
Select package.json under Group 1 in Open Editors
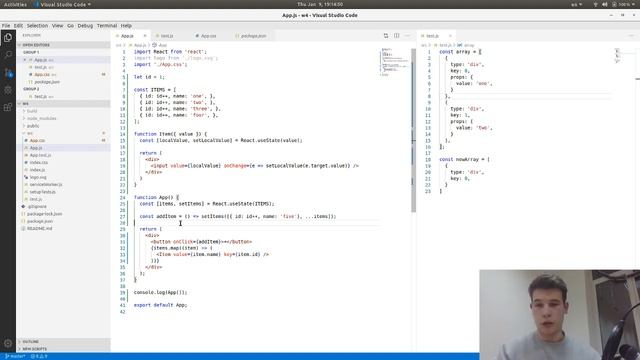[x=63, y=82]
